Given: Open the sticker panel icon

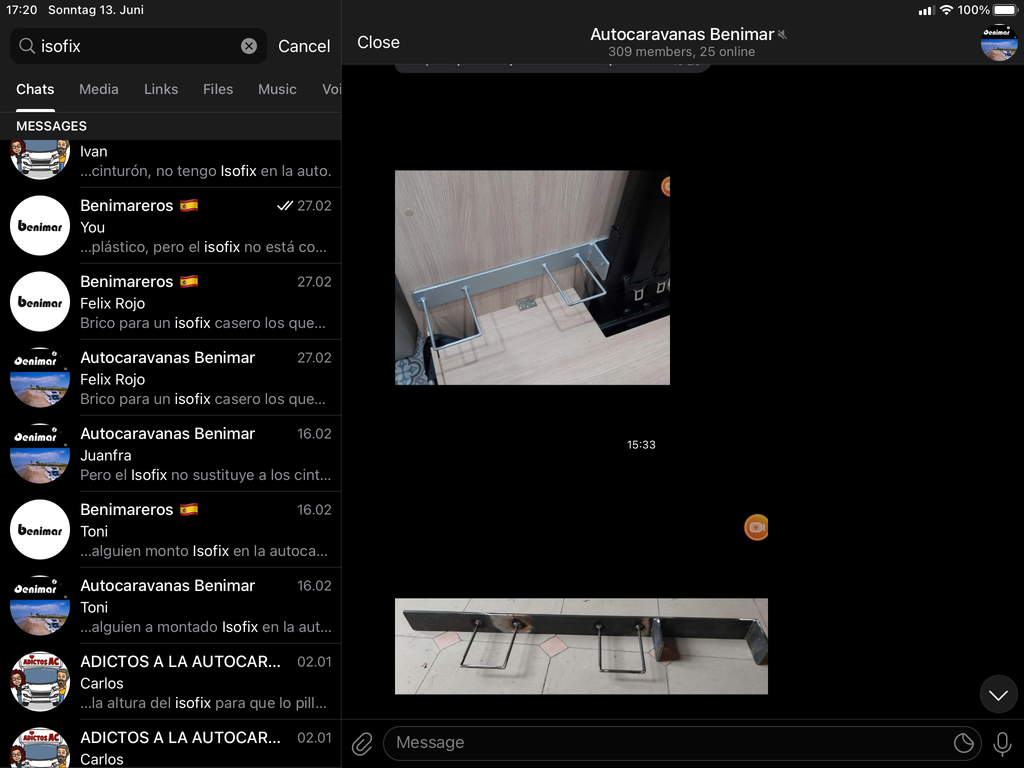Looking at the screenshot, I should point(964,743).
